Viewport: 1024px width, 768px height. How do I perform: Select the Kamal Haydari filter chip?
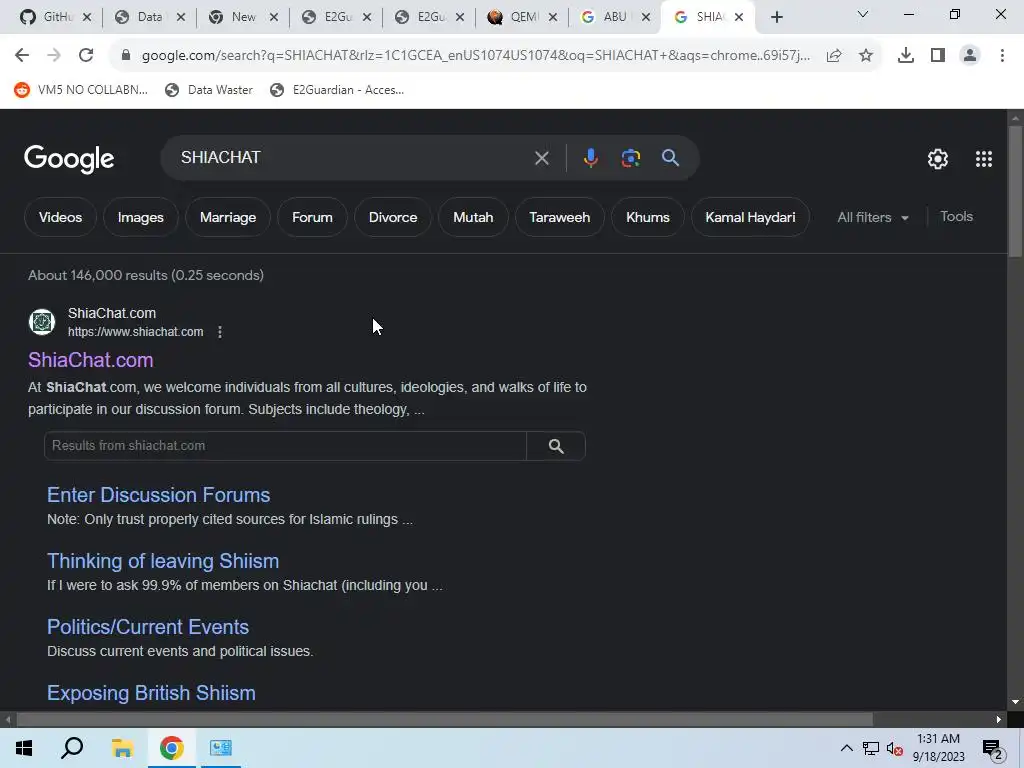click(x=750, y=217)
